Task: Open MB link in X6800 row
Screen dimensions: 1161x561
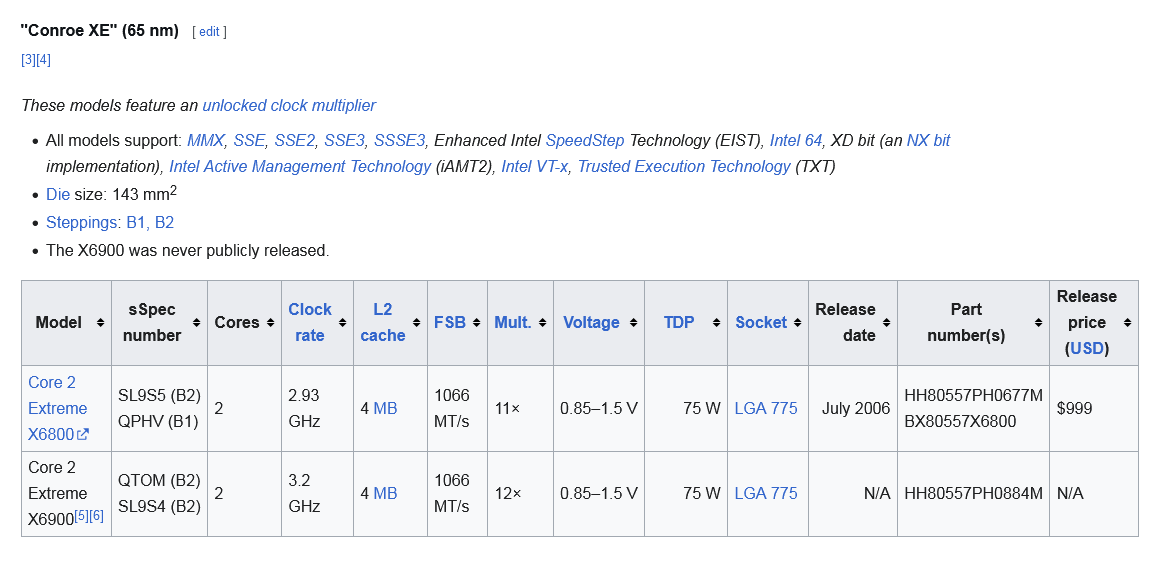Action: (385, 409)
